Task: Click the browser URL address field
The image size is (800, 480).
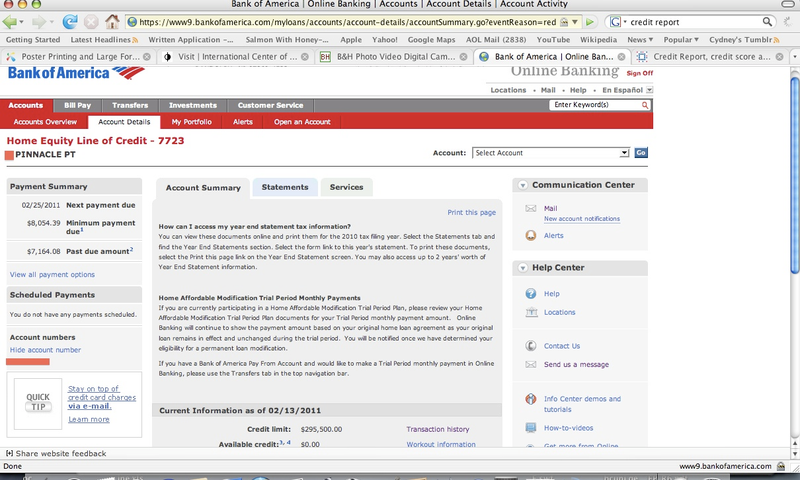Action: pyautogui.click(x=347, y=22)
